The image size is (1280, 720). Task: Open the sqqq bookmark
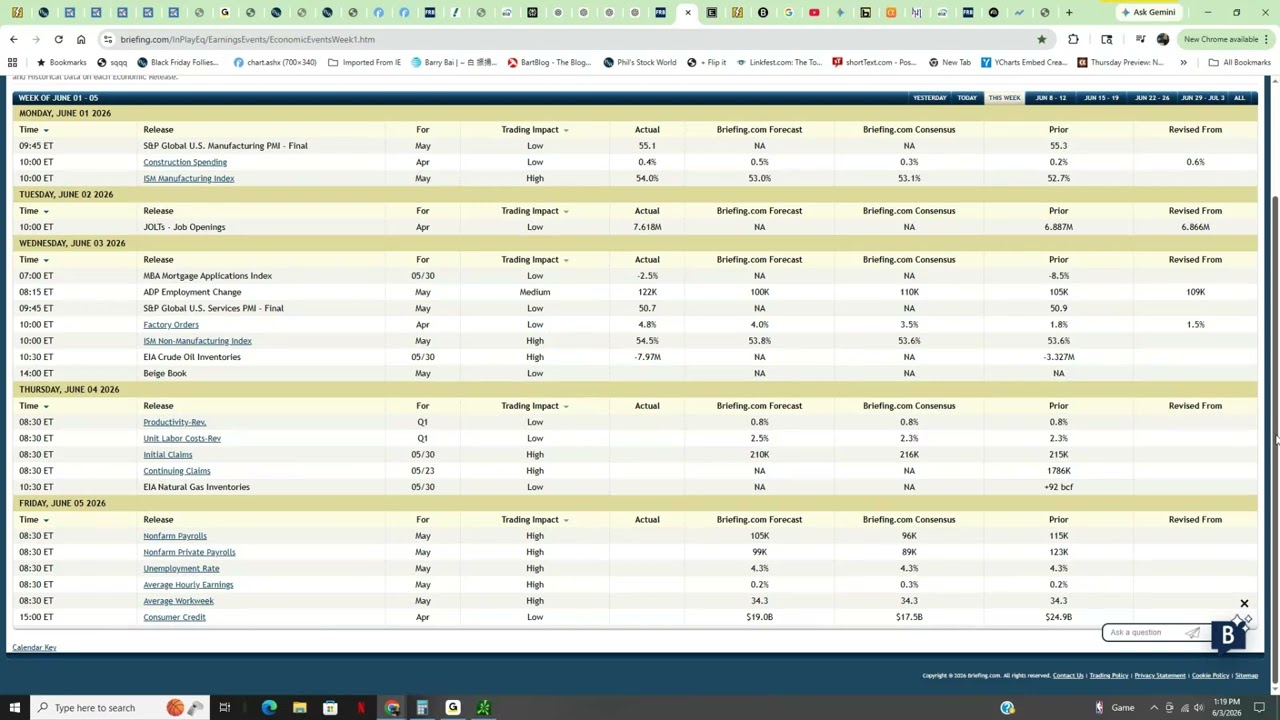point(112,62)
